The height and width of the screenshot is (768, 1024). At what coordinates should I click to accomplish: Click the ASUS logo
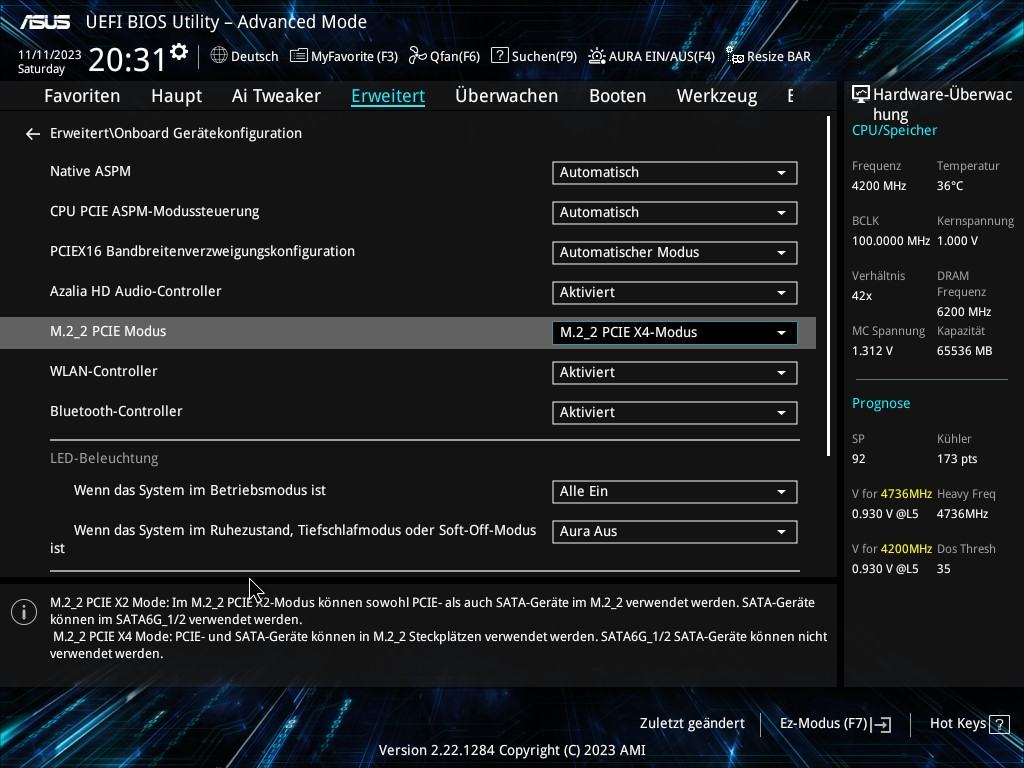point(45,22)
